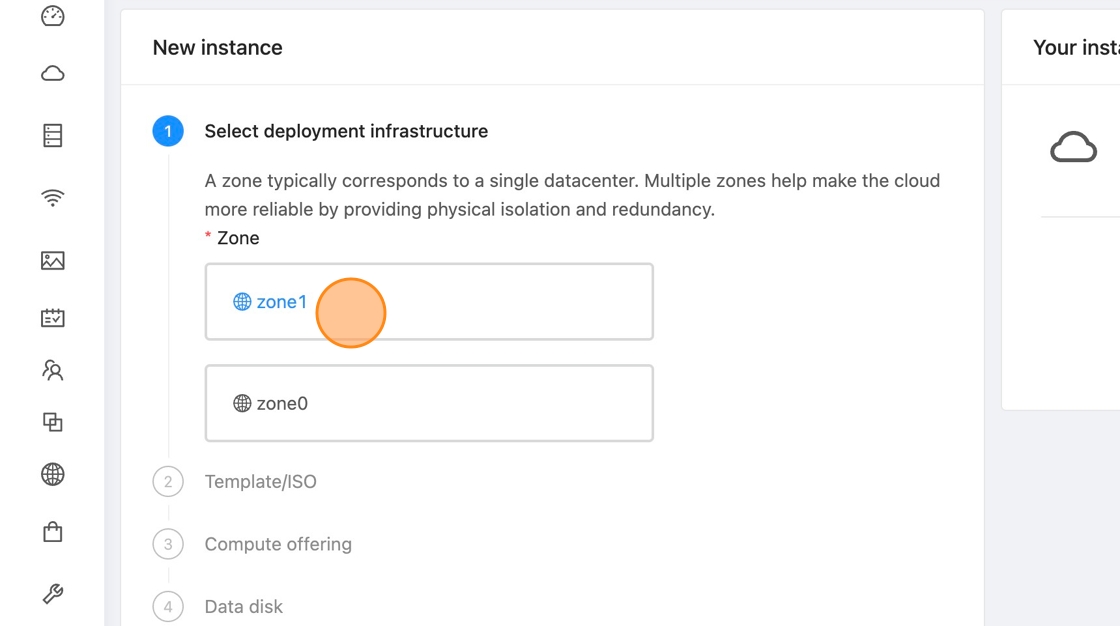Open the overlapping squares icon in sidebar

pos(53,422)
